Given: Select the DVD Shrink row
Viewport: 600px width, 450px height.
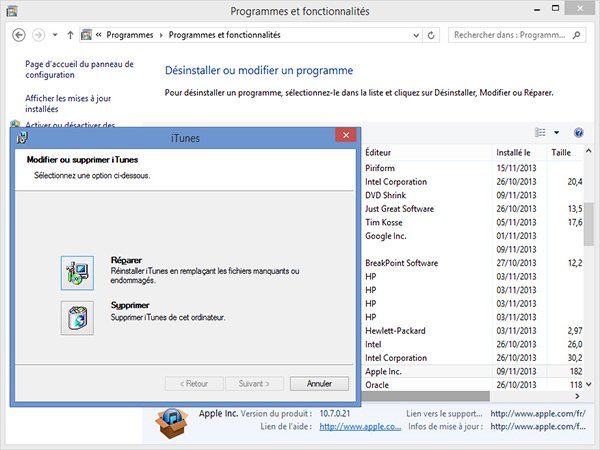Looking at the screenshot, I should point(473,195).
